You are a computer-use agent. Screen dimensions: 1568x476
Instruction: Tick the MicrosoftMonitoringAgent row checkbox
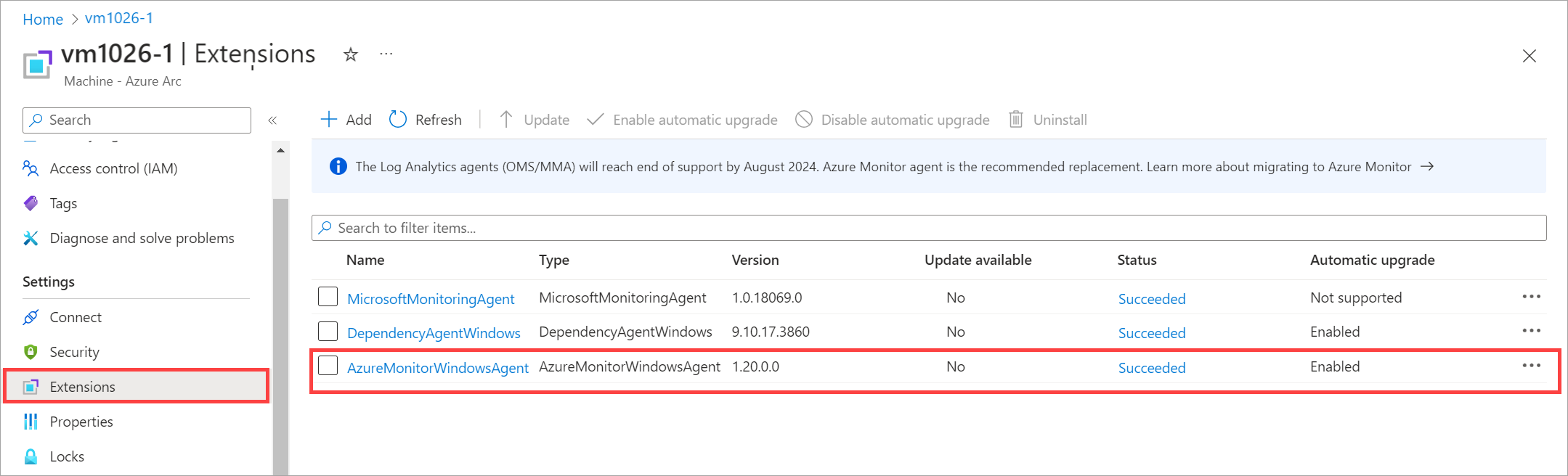(x=328, y=297)
